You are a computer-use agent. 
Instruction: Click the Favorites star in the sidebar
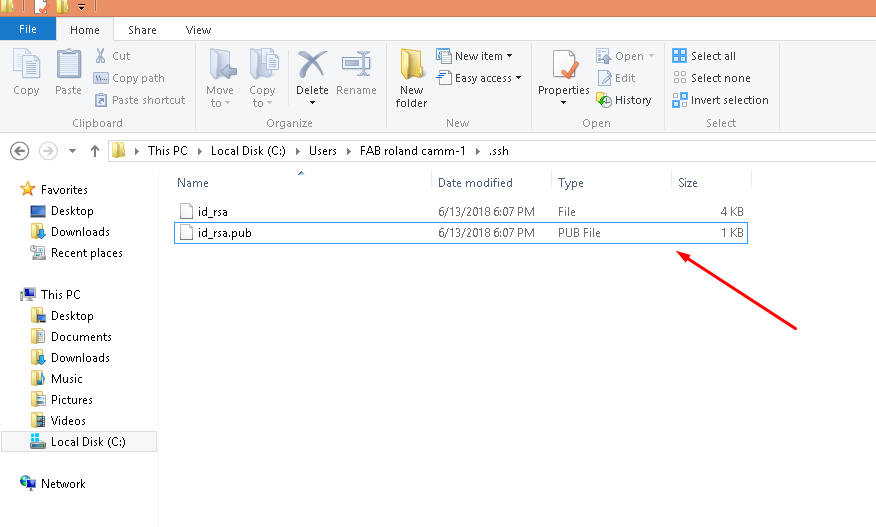click(27, 189)
